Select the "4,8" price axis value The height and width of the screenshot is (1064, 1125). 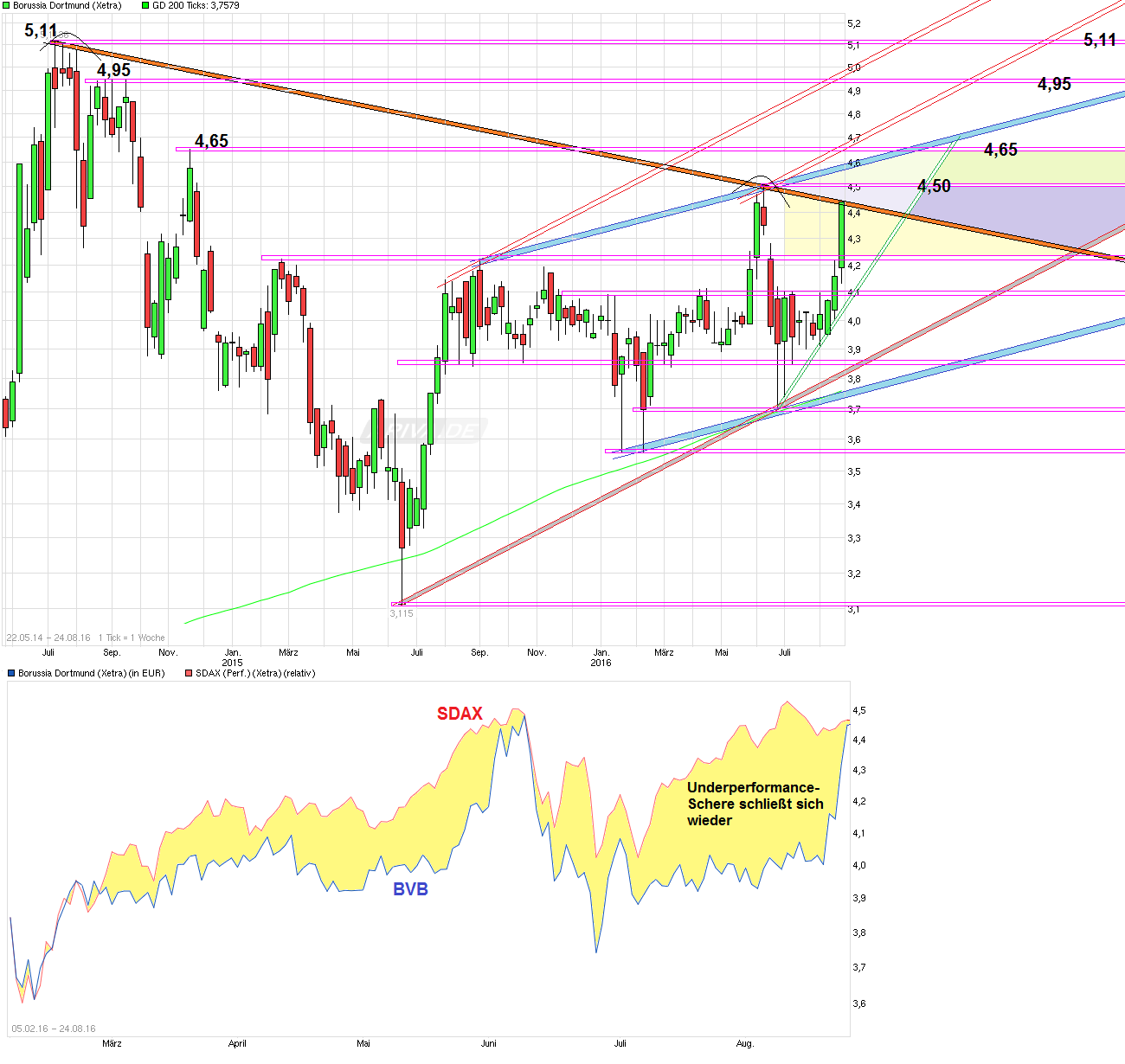tap(854, 114)
